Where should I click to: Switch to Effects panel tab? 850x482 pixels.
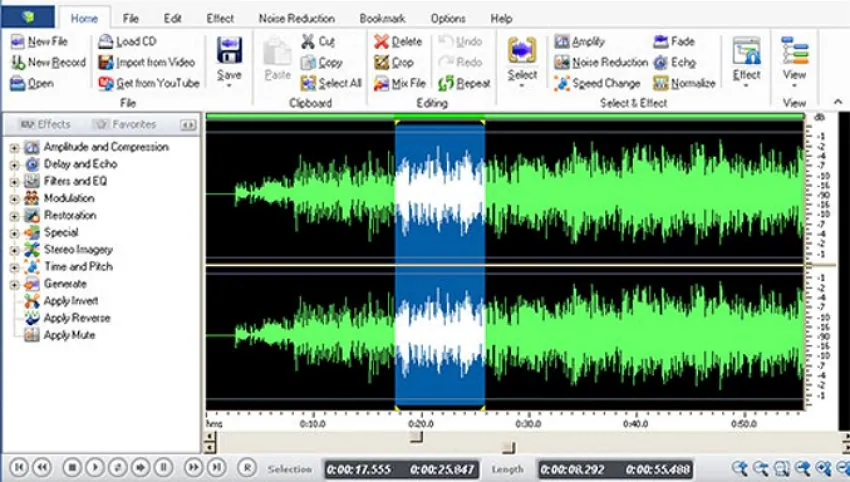coord(45,124)
